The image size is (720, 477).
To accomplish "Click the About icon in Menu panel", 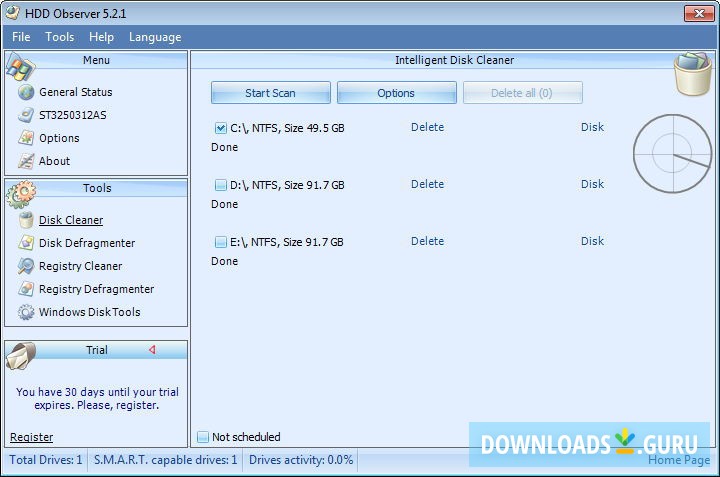I will pyautogui.click(x=26, y=161).
